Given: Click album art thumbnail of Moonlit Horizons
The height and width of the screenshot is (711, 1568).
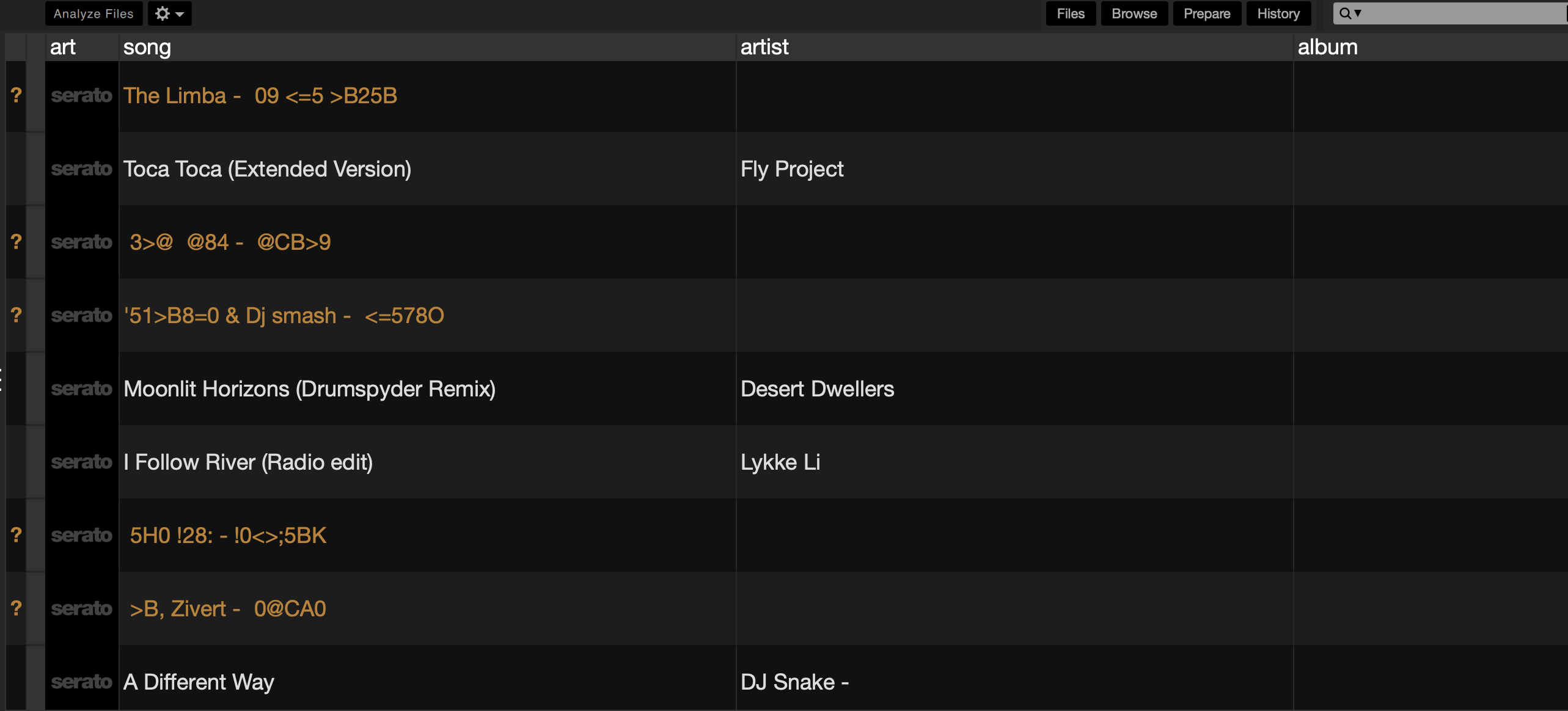Looking at the screenshot, I should pyautogui.click(x=82, y=388).
